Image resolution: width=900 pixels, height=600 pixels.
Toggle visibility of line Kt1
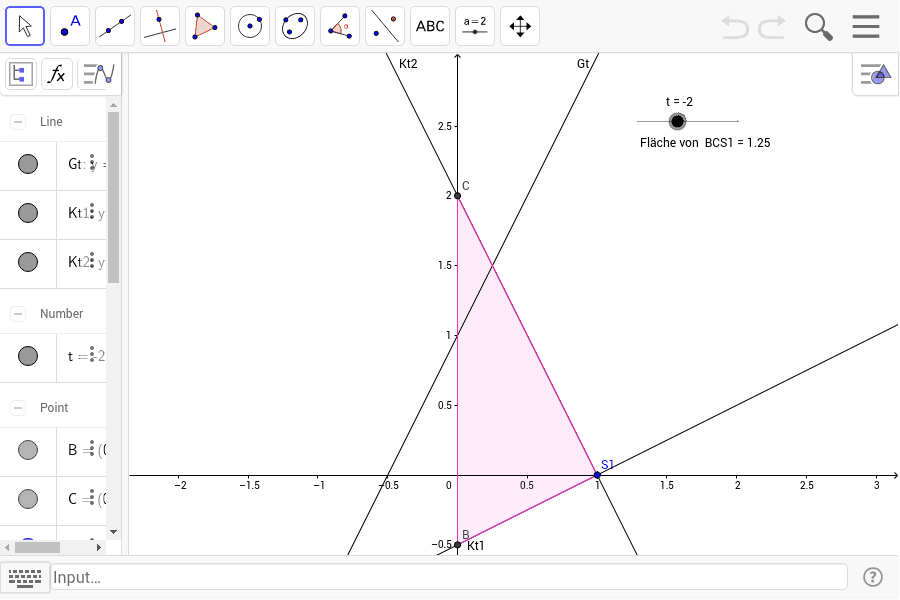coord(28,213)
